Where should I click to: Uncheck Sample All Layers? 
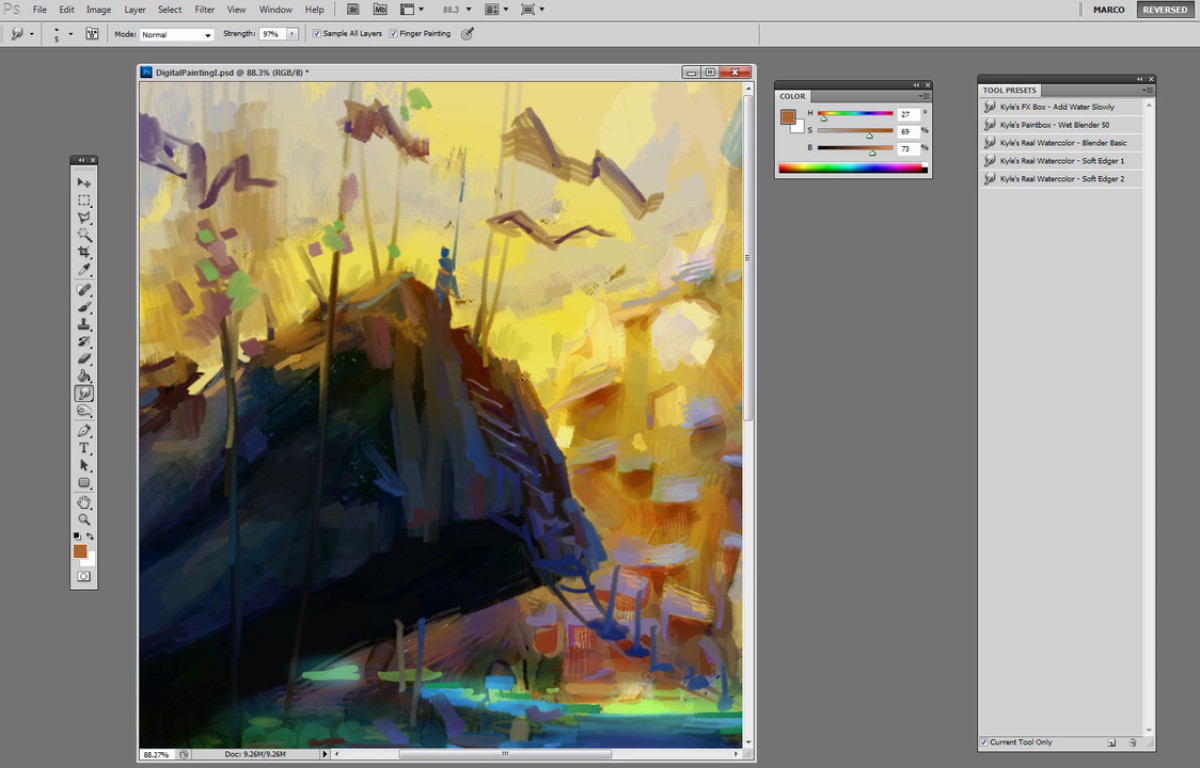click(x=317, y=34)
